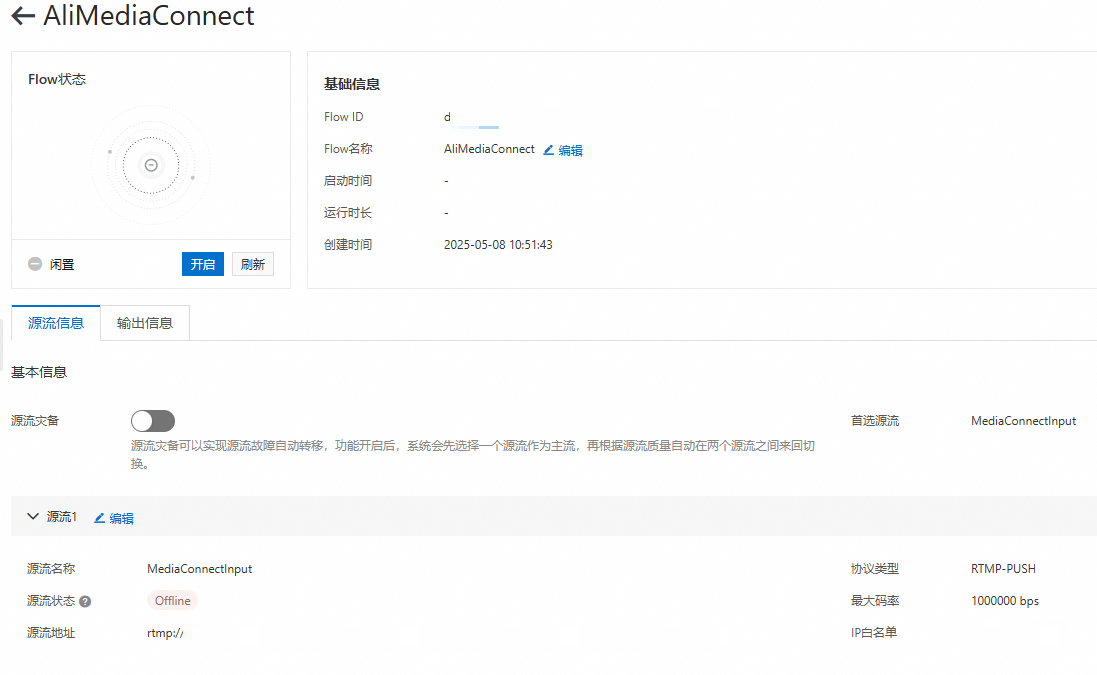Select the Offline status badge
Screen dimensions: 1097x675
coord(172,600)
